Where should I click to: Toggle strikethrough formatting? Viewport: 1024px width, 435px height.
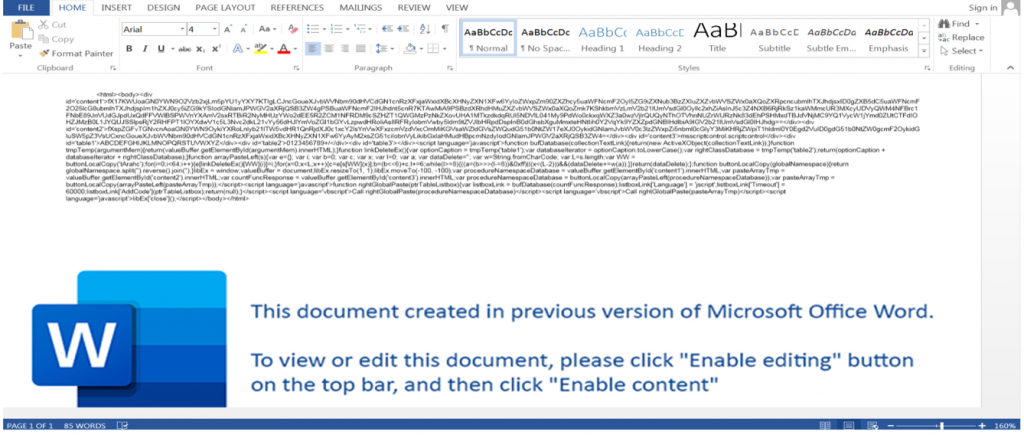pyautogui.click(x=185, y=49)
